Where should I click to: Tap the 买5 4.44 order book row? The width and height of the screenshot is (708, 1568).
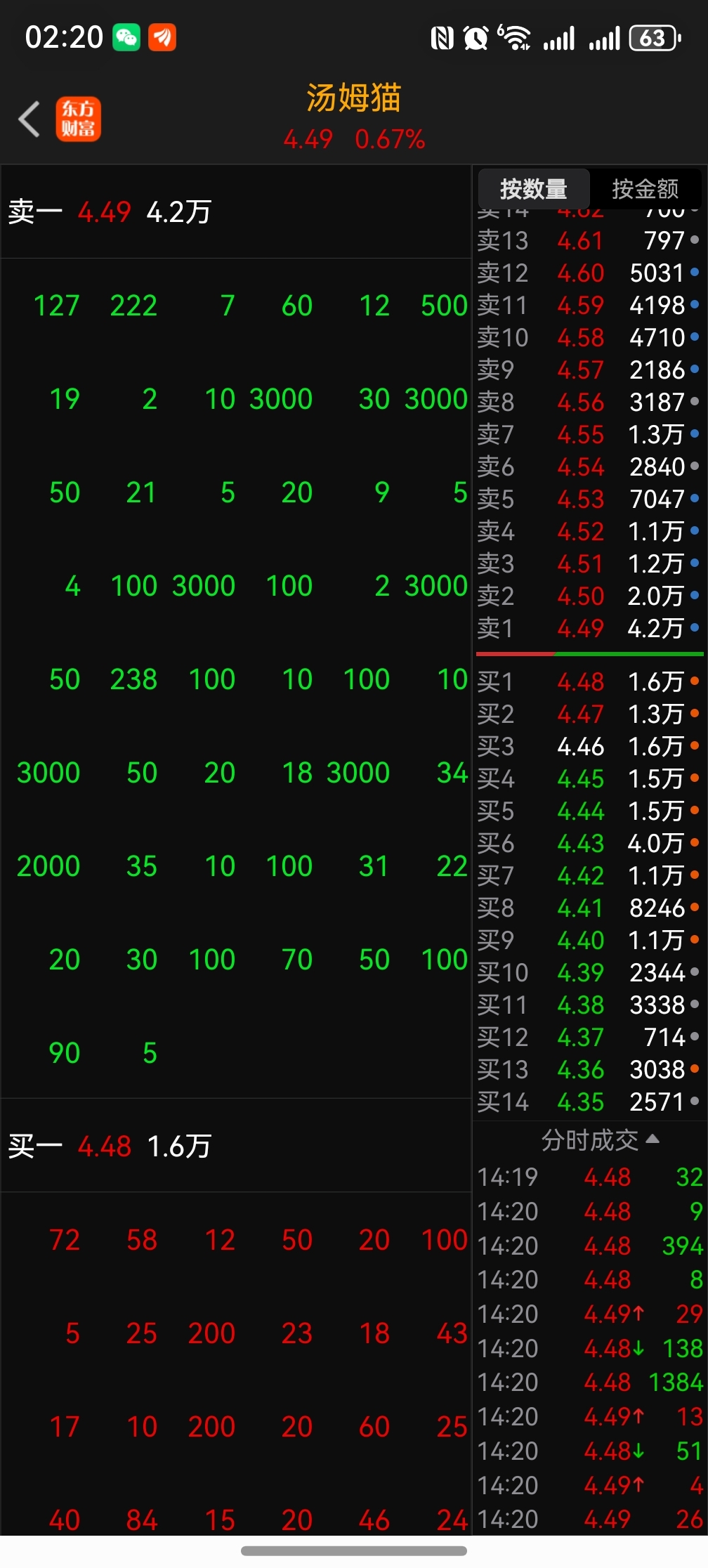[589, 811]
